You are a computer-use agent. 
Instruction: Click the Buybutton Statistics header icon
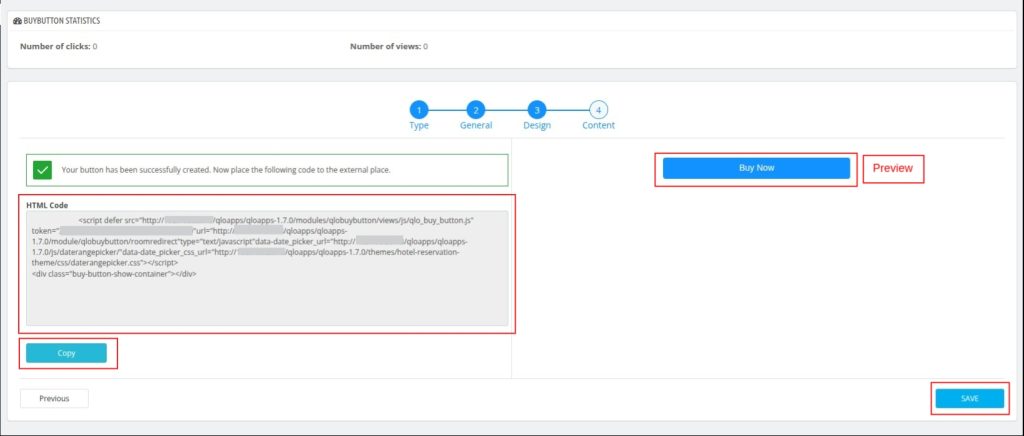pos(17,21)
